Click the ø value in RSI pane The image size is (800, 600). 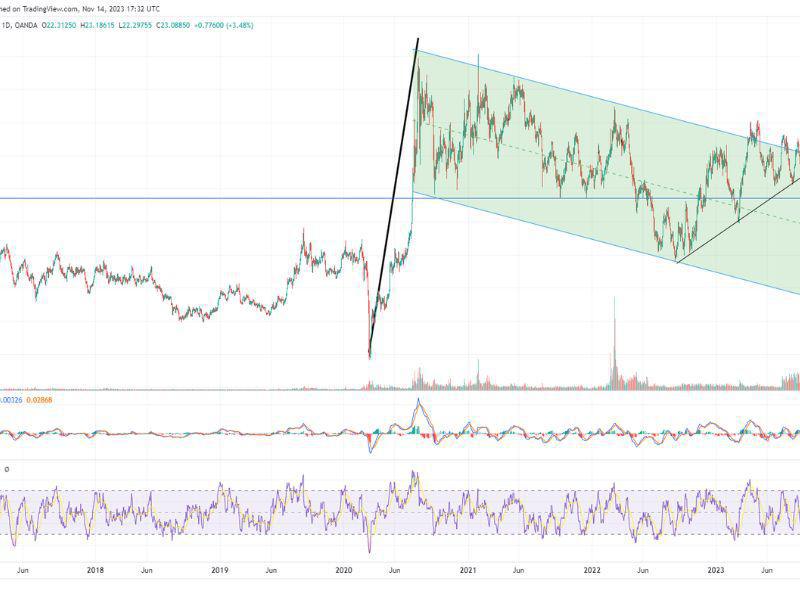7,469
